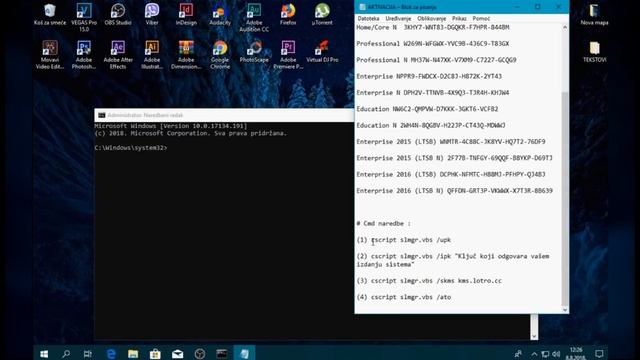Launch Virtual DJ Pro shortcut
This screenshot has height=360, width=640.
[322, 51]
